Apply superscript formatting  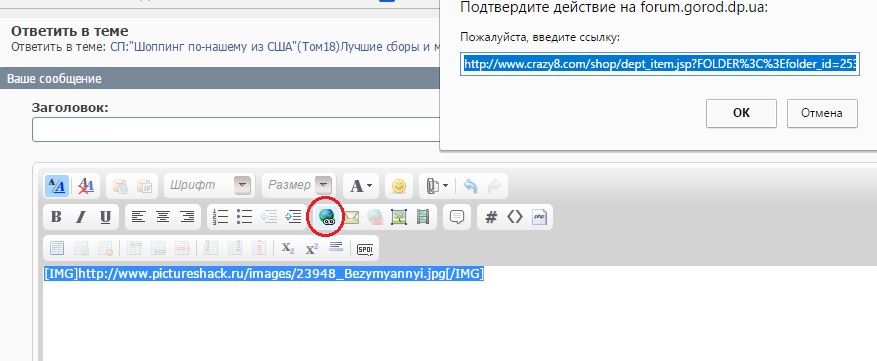[x=312, y=248]
